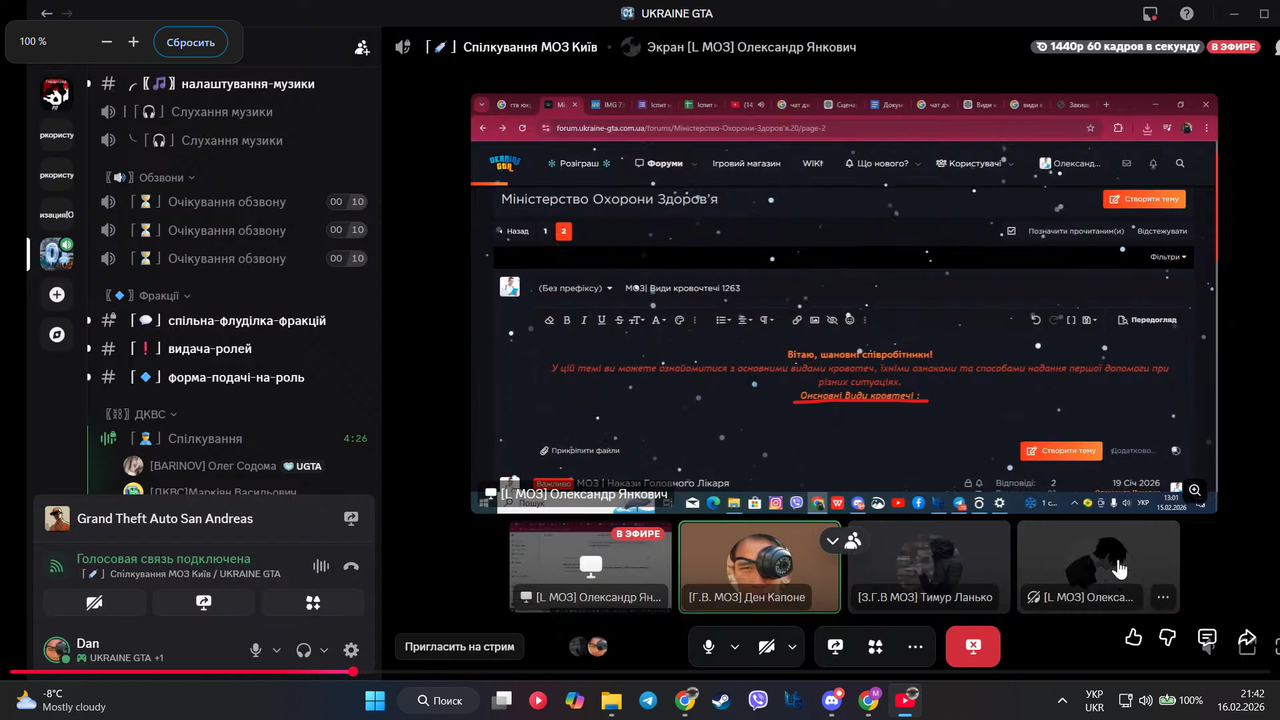Click the Сбросить zoom reset button
Image resolution: width=1280 pixels, height=720 pixels.
click(x=190, y=42)
